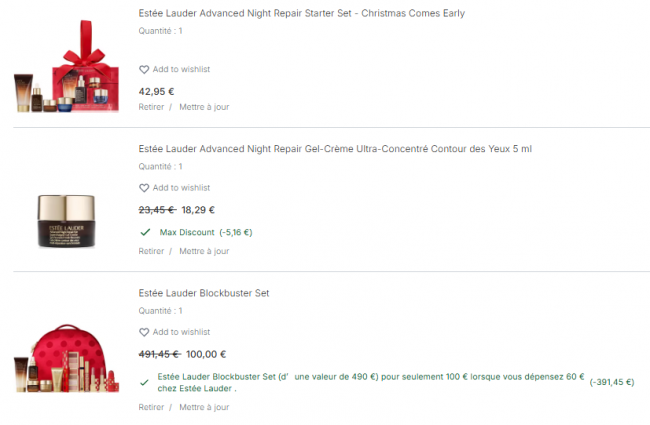Click Mettre à jour under the Blockbuster Set
Screen dimensions: 650x425
[204, 407]
